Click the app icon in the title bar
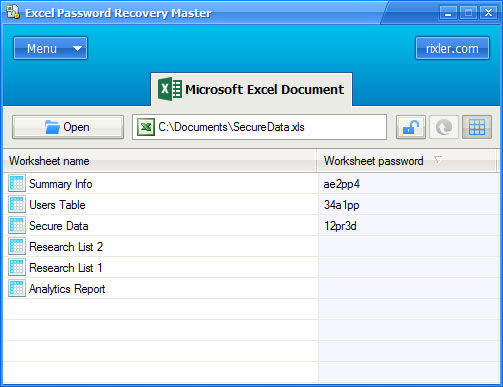This screenshot has height=387, width=503. point(13,12)
